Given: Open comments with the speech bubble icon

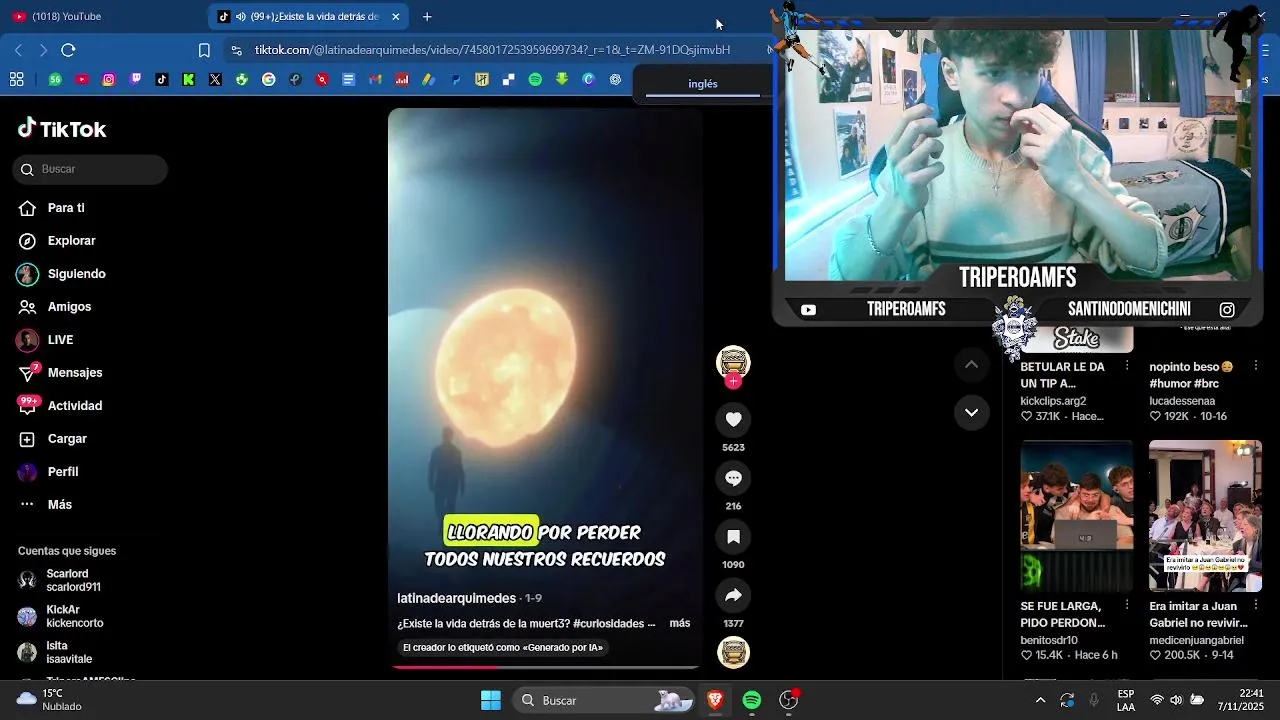Looking at the screenshot, I should coord(733,478).
